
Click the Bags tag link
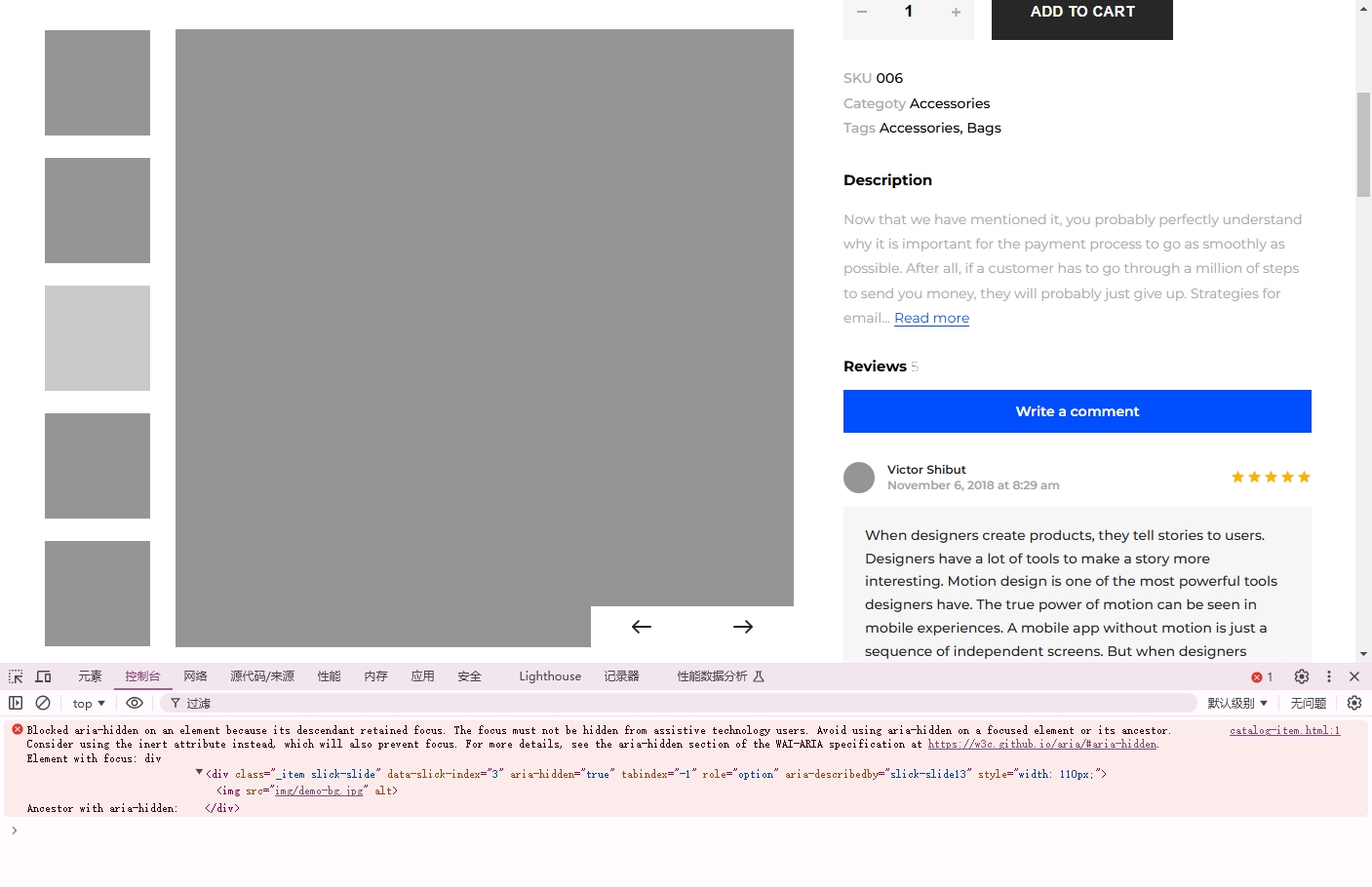pyautogui.click(x=984, y=128)
